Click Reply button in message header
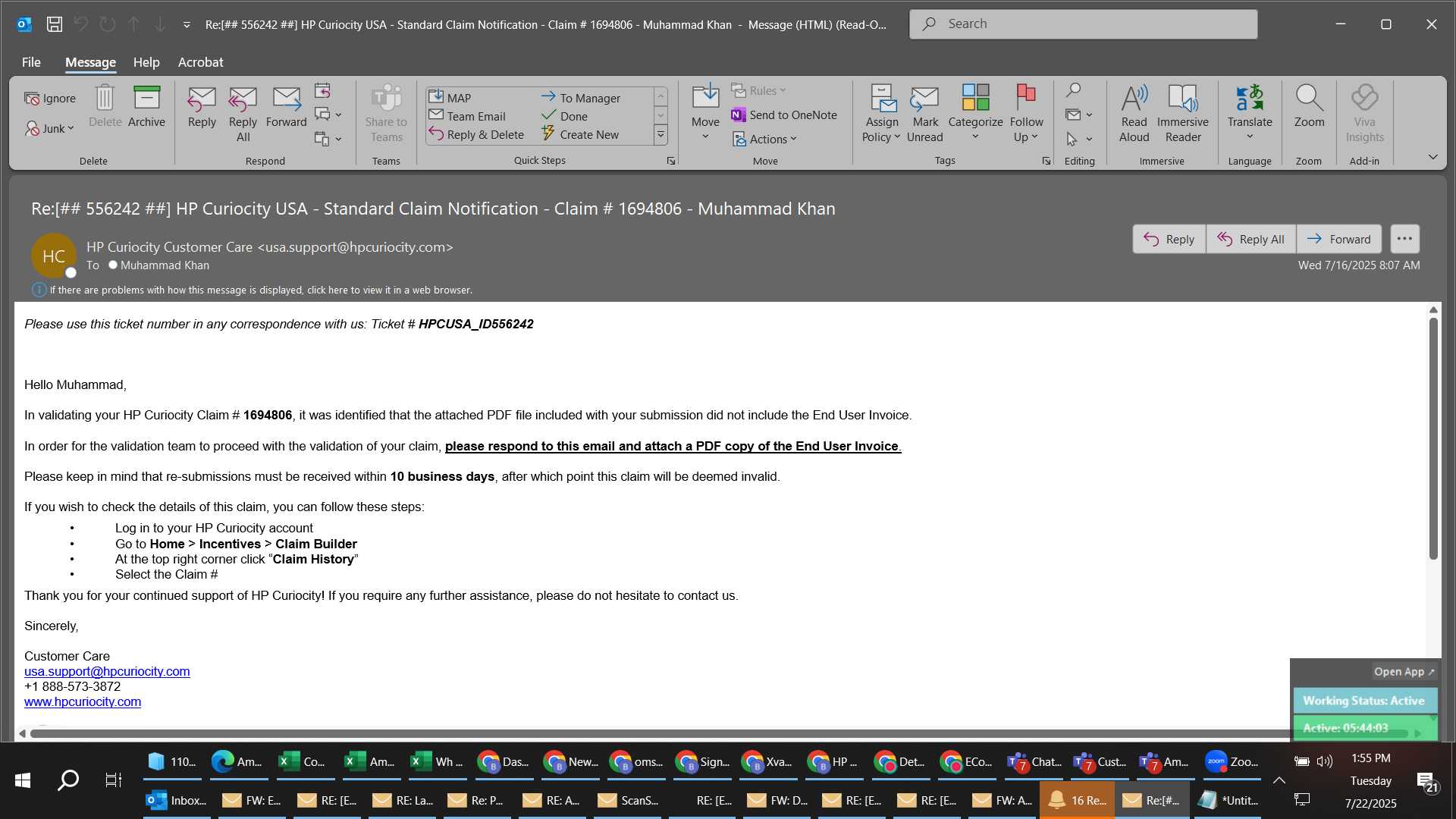This screenshot has height=819, width=1456. point(1169,239)
